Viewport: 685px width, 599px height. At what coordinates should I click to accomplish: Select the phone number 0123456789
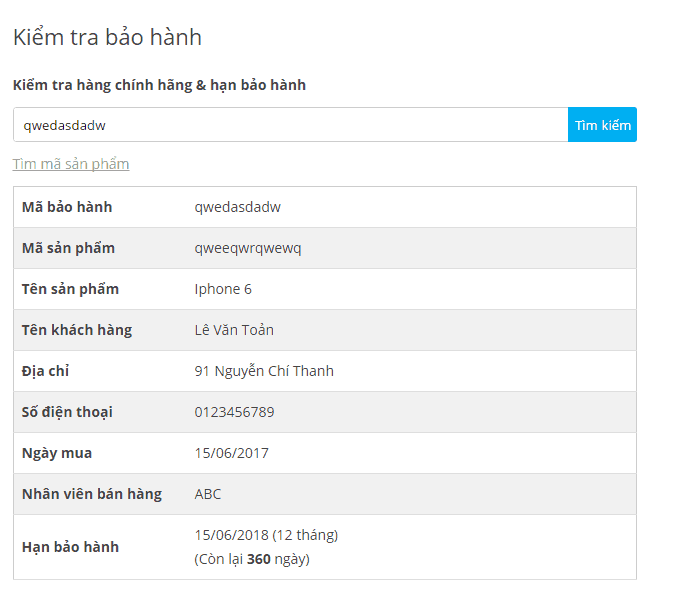(x=234, y=412)
